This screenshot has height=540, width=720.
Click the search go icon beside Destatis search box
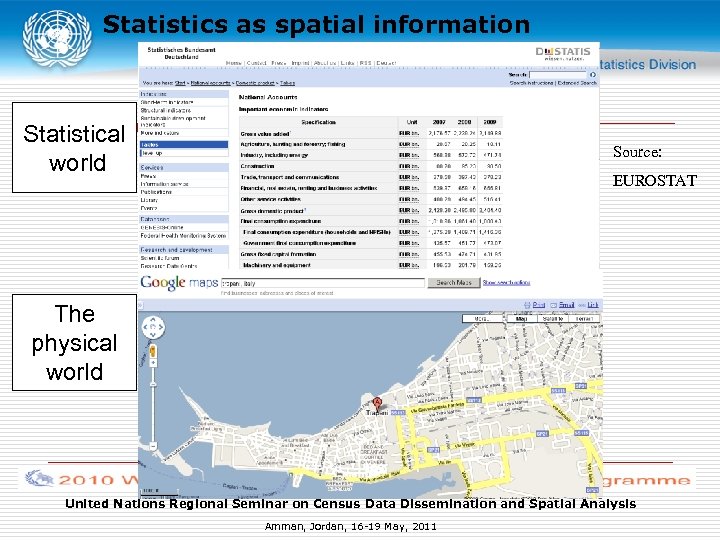pos(593,74)
